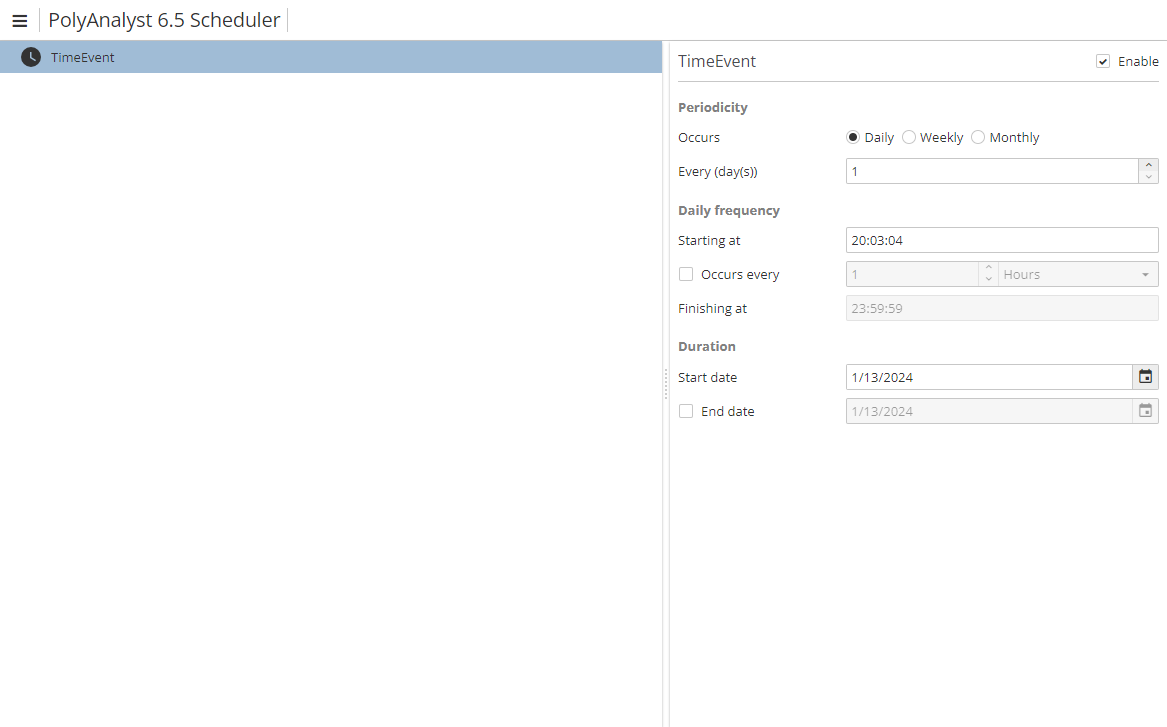The height and width of the screenshot is (727, 1167).
Task: Click the TimeEvent clock icon
Action: coord(31,57)
